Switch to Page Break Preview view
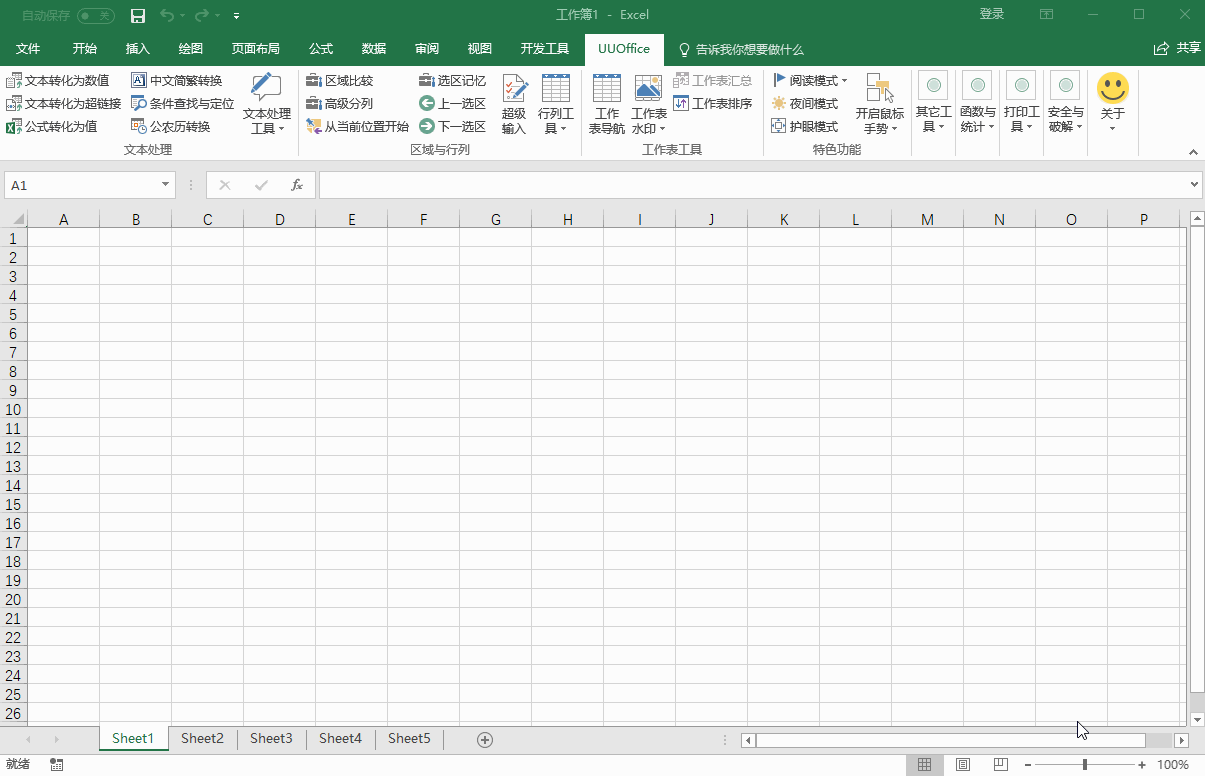This screenshot has height=776, width=1205. click(x=1001, y=765)
